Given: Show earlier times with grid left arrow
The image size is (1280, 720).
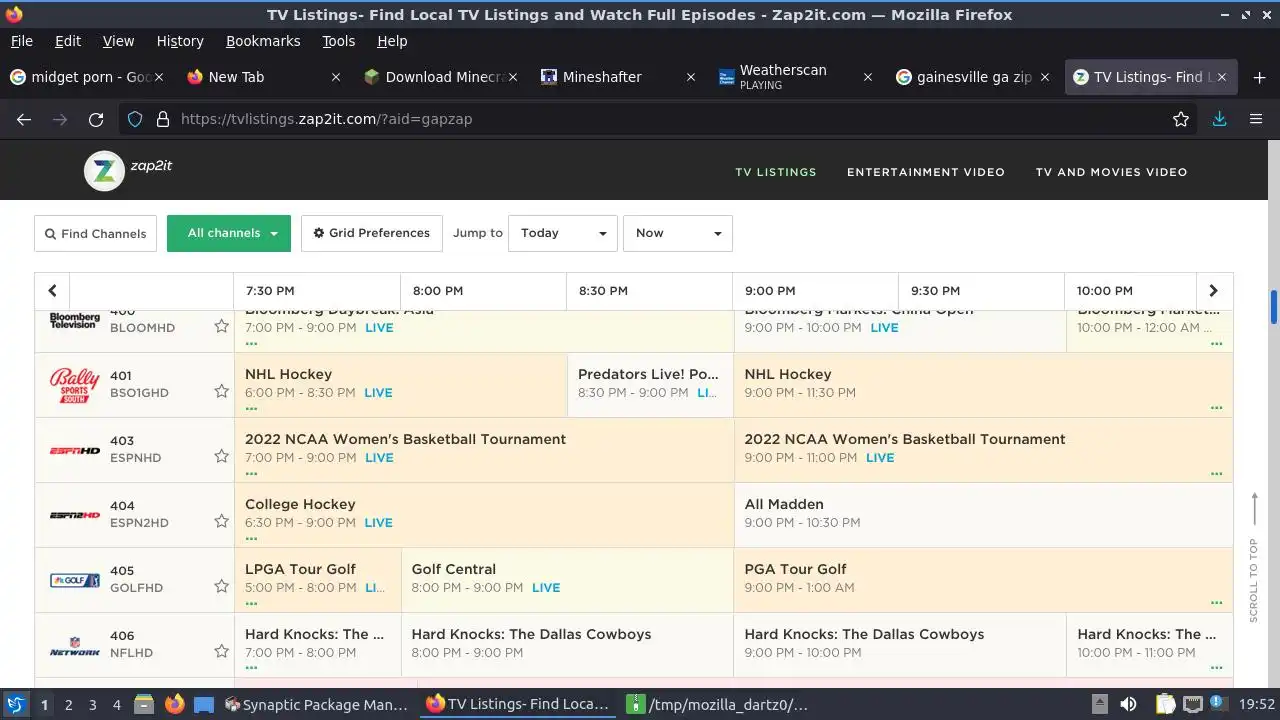Looking at the screenshot, I should [x=52, y=291].
